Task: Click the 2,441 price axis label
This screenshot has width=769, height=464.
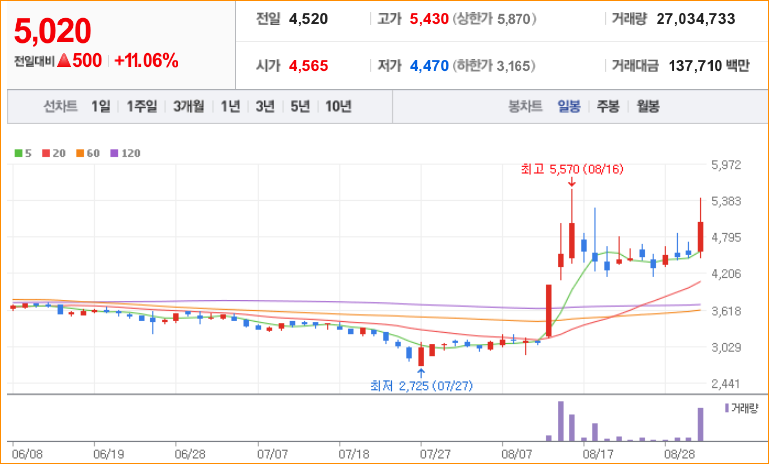Action: [x=726, y=384]
